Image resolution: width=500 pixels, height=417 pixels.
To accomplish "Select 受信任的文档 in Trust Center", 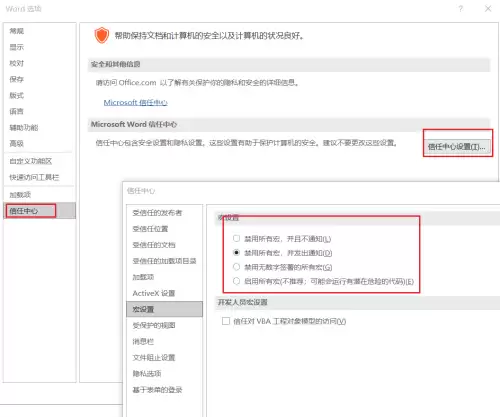I will 154,245.
